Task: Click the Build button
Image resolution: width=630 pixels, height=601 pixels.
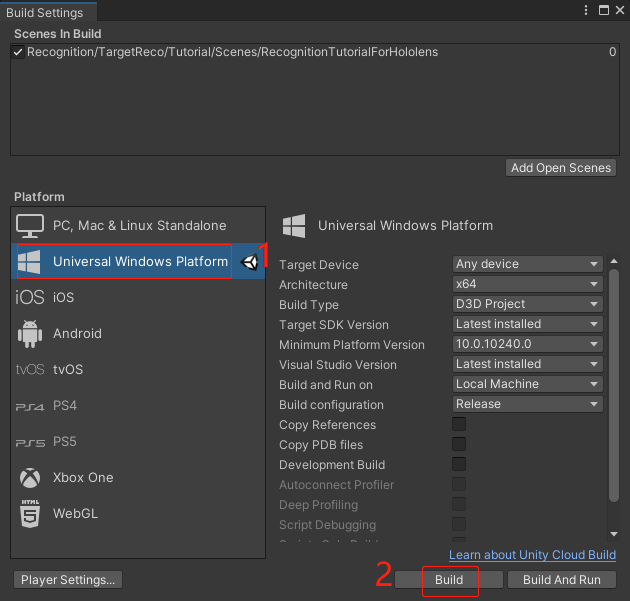Action: tap(449, 580)
